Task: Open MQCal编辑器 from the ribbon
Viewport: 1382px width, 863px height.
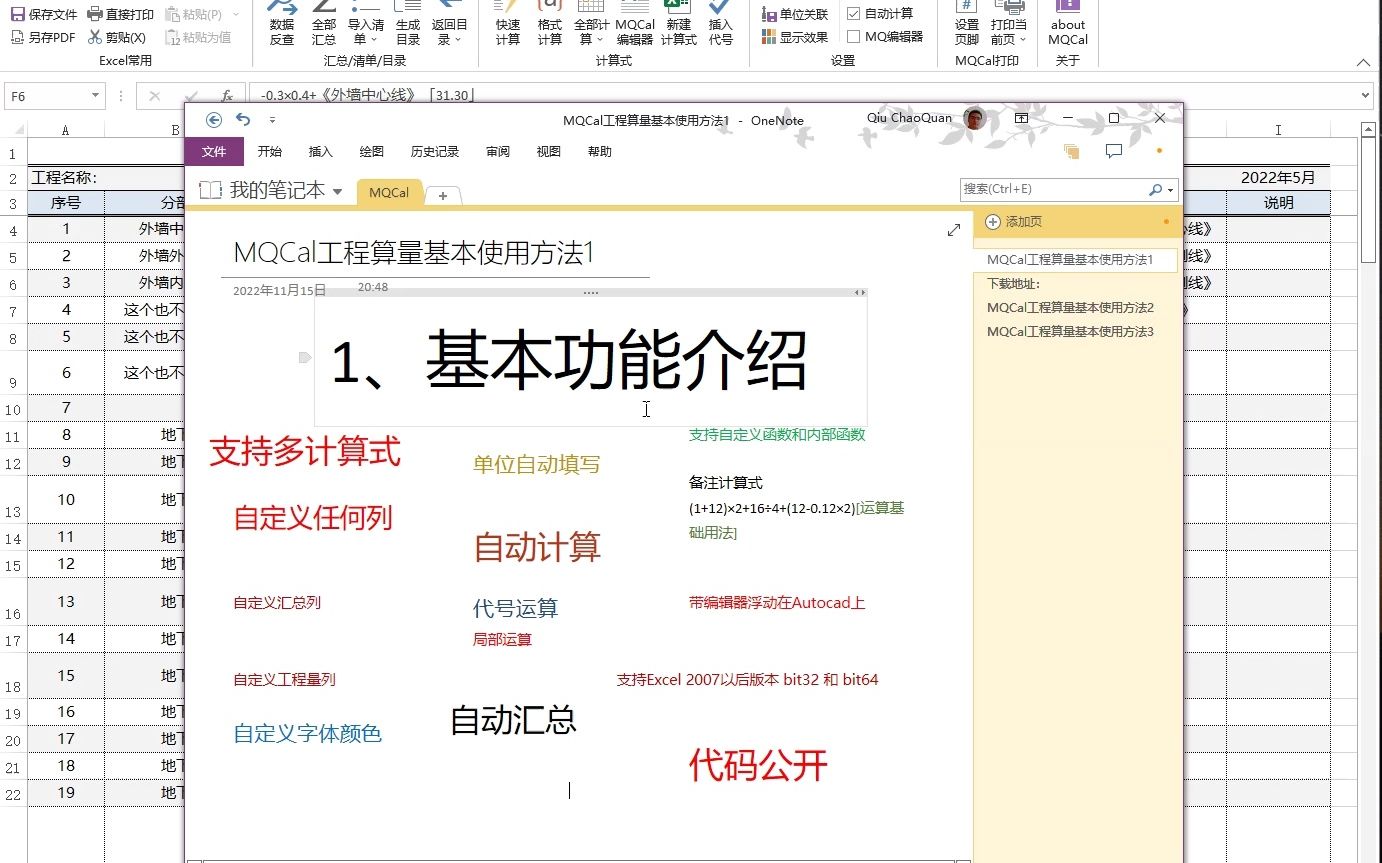Action: pos(635,24)
